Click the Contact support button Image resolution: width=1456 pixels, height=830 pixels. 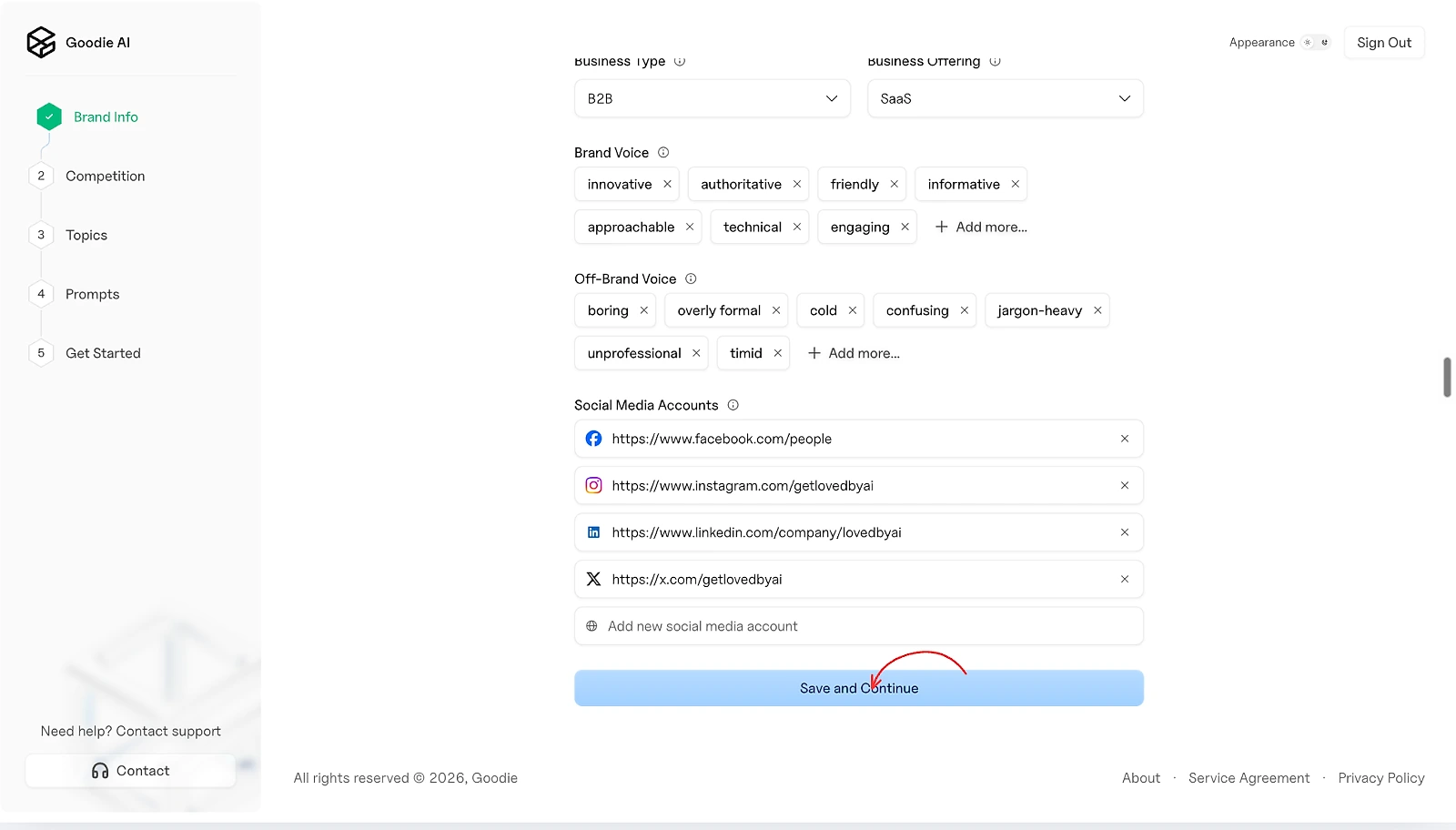[x=130, y=771]
